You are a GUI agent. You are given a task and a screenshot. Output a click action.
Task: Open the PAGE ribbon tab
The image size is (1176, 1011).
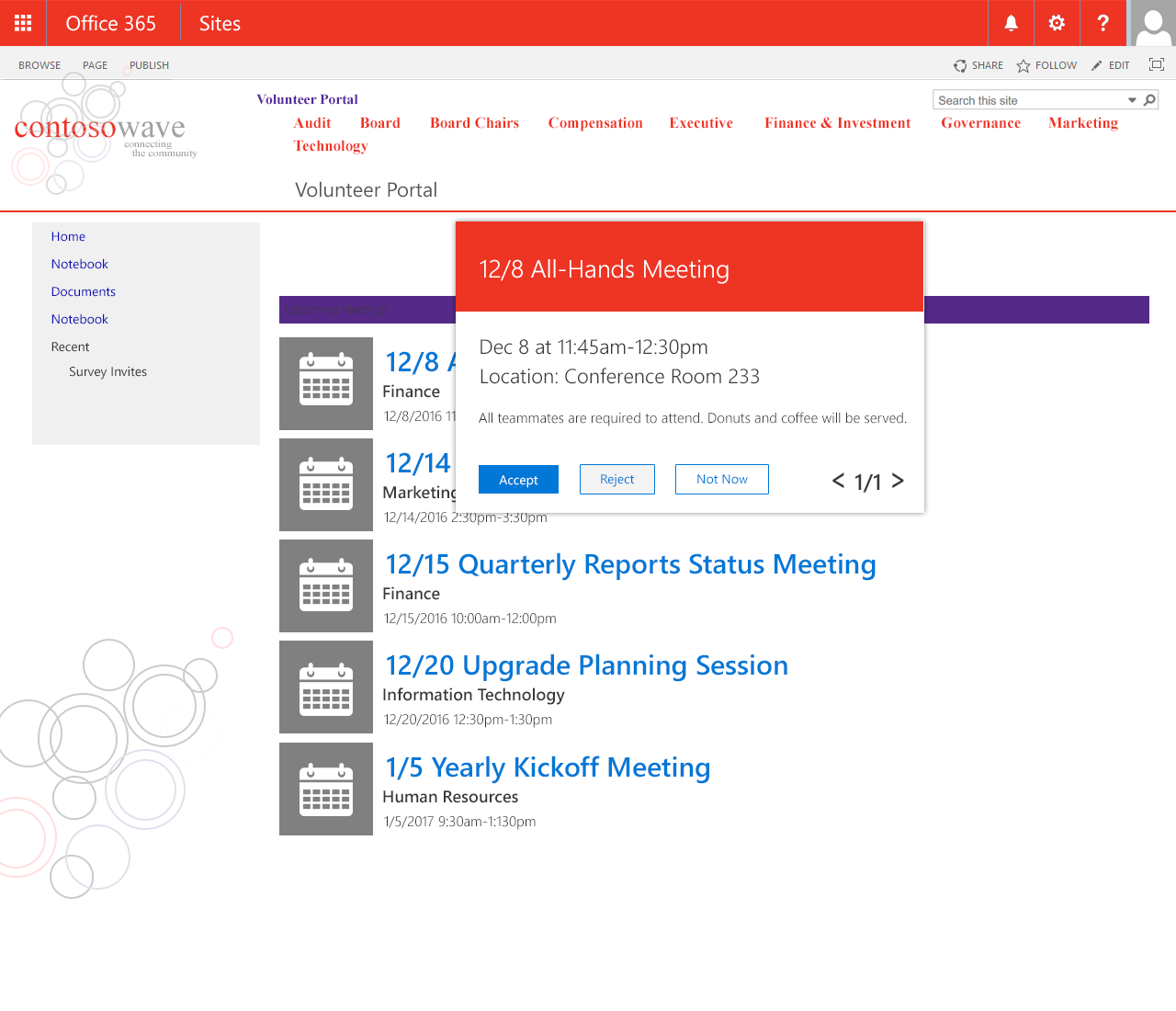(95, 65)
